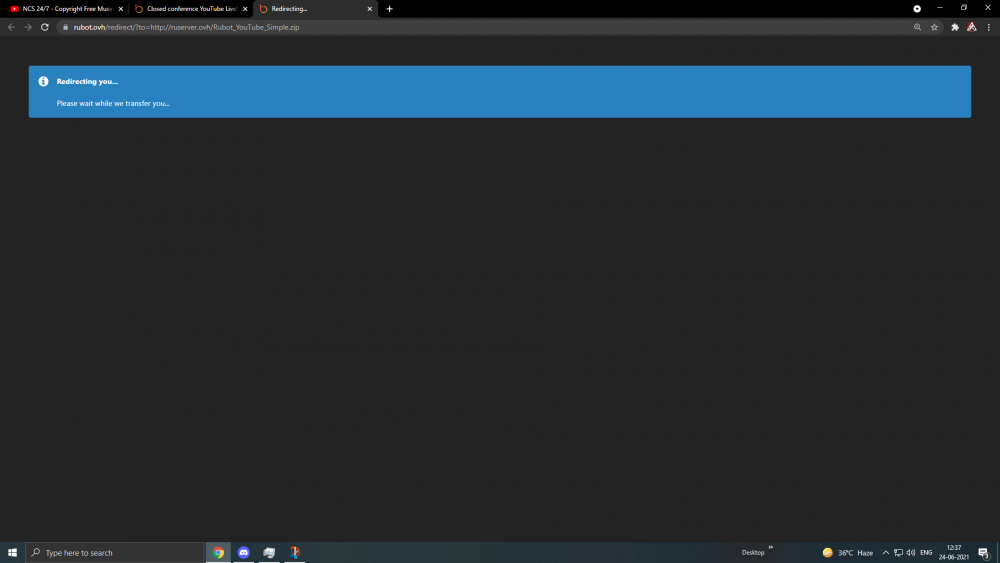Image resolution: width=1000 pixels, height=563 pixels.
Task: View site information via padlock icon
Action: coord(65,27)
